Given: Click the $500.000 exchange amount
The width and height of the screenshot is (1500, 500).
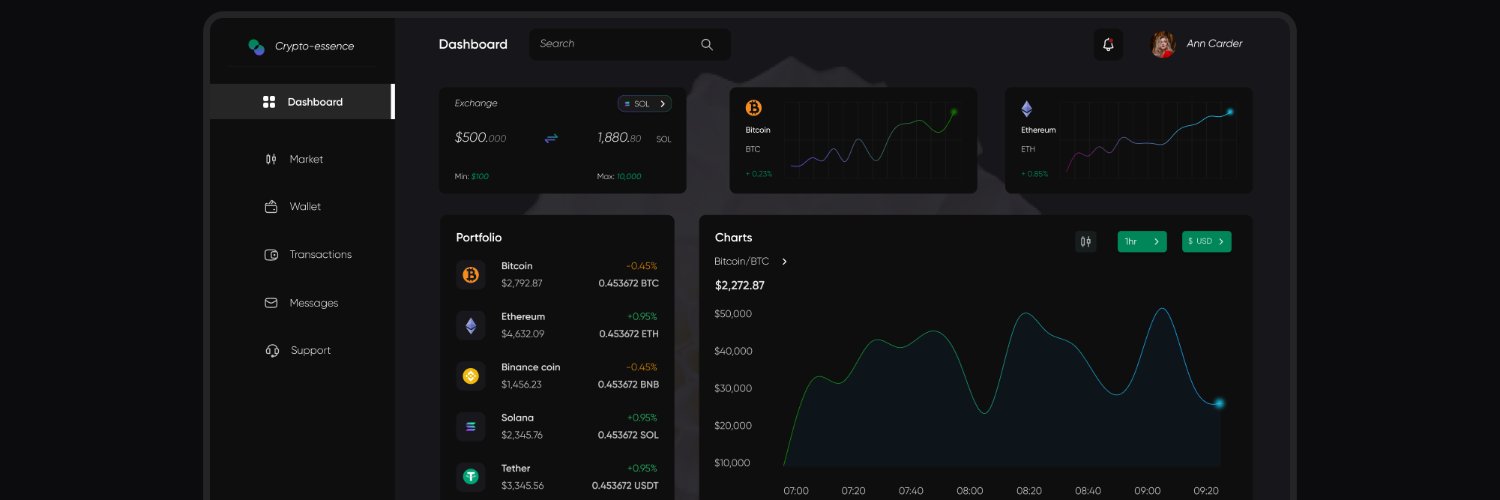Looking at the screenshot, I should (x=480, y=138).
